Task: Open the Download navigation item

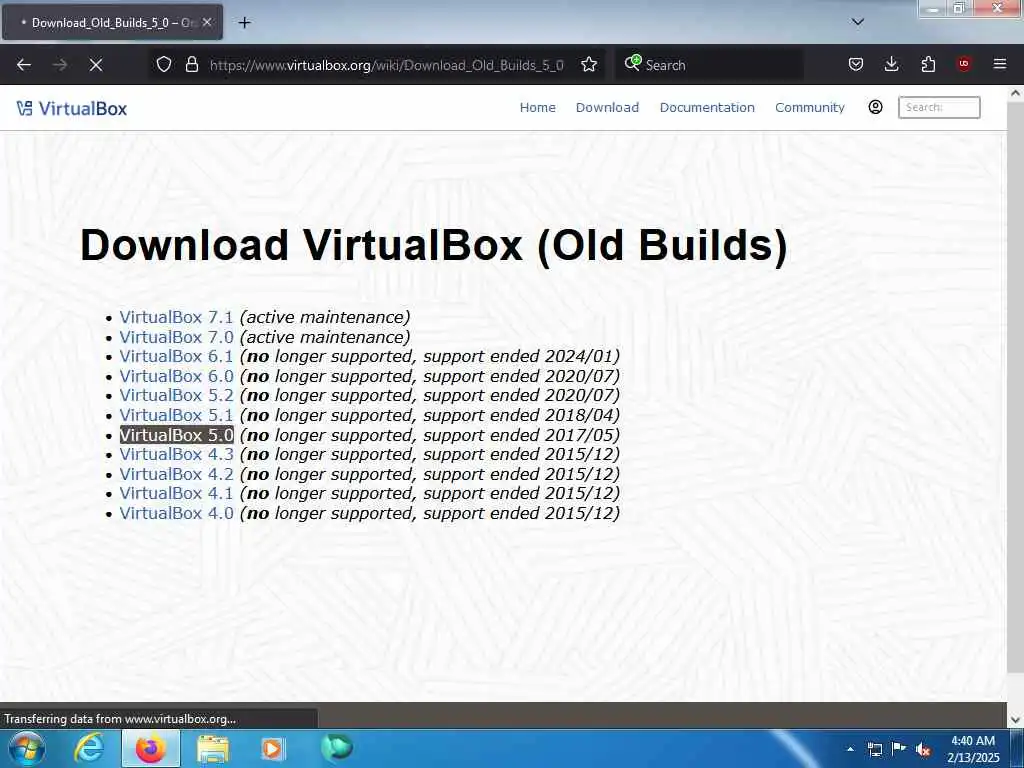Action: click(x=607, y=107)
